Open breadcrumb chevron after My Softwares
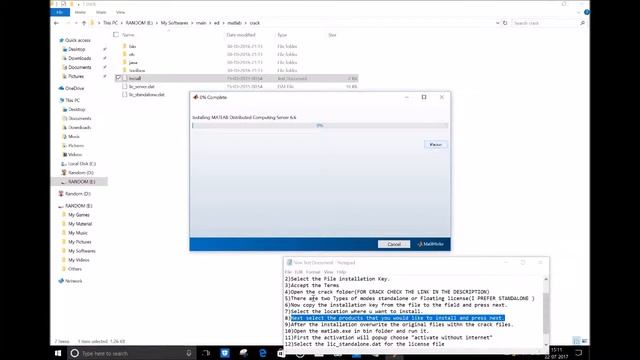The width and height of the screenshot is (640, 360). (x=192, y=23)
